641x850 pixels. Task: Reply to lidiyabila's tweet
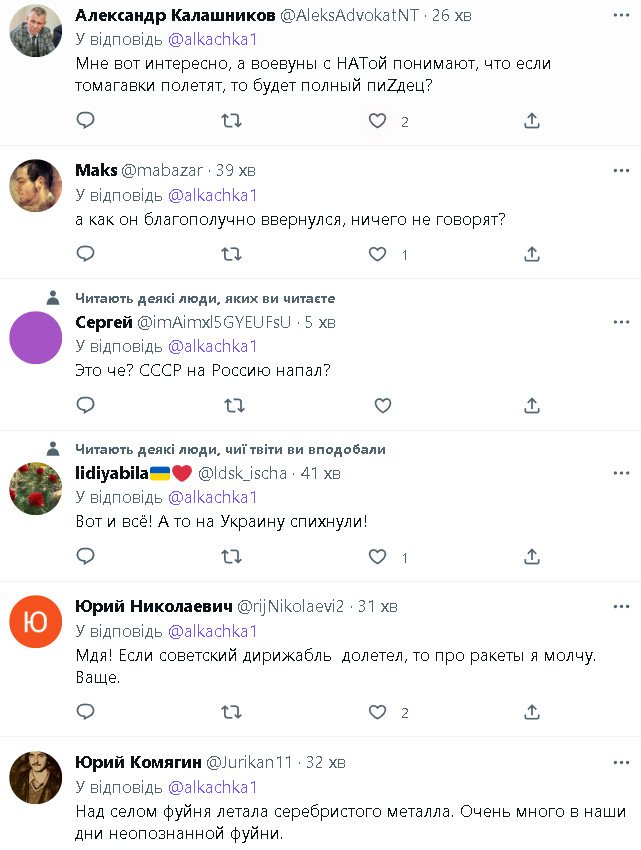point(86,557)
